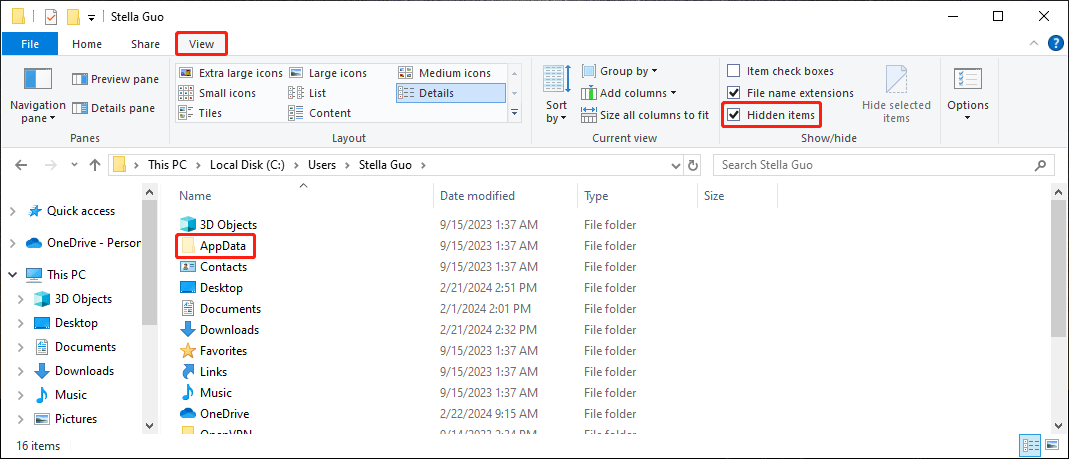Collapse This PC tree node
Image resolution: width=1069 pixels, height=459 pixels.
point(12,275)
